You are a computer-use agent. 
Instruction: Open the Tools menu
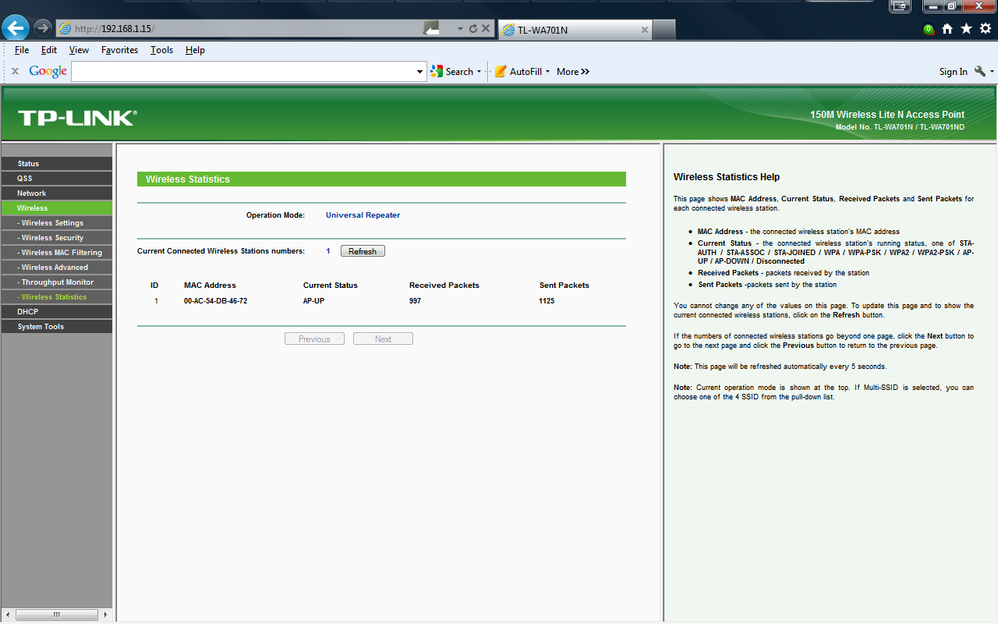[x=162, y=50]
